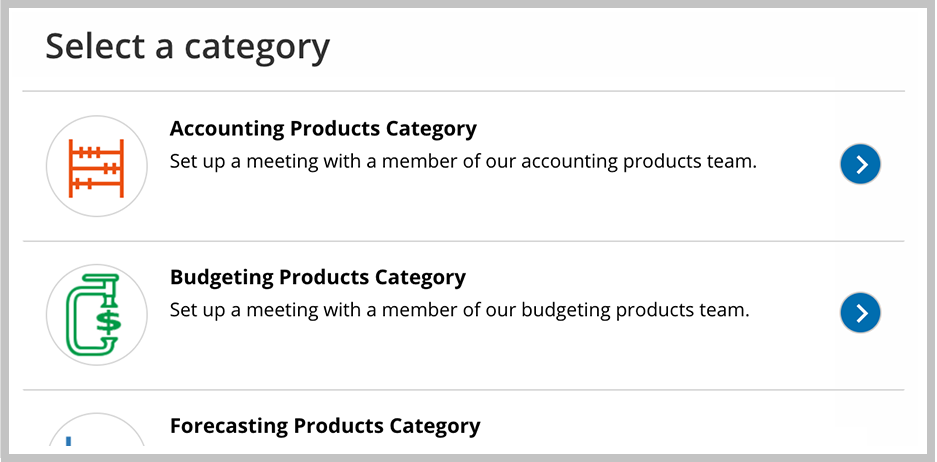Open Accounting Products via blue arrow button
937x462 pixels.
860,164
